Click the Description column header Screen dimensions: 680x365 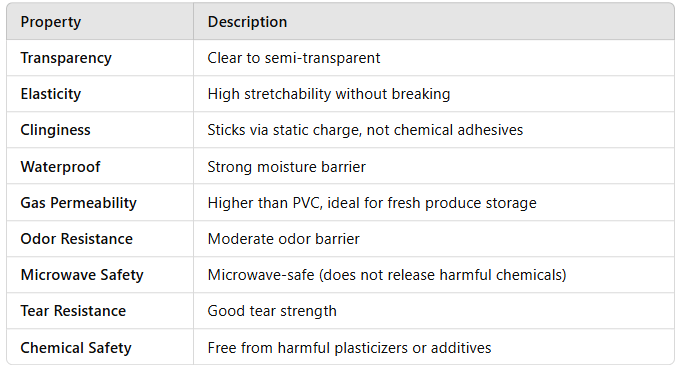[x=434, y=22]
